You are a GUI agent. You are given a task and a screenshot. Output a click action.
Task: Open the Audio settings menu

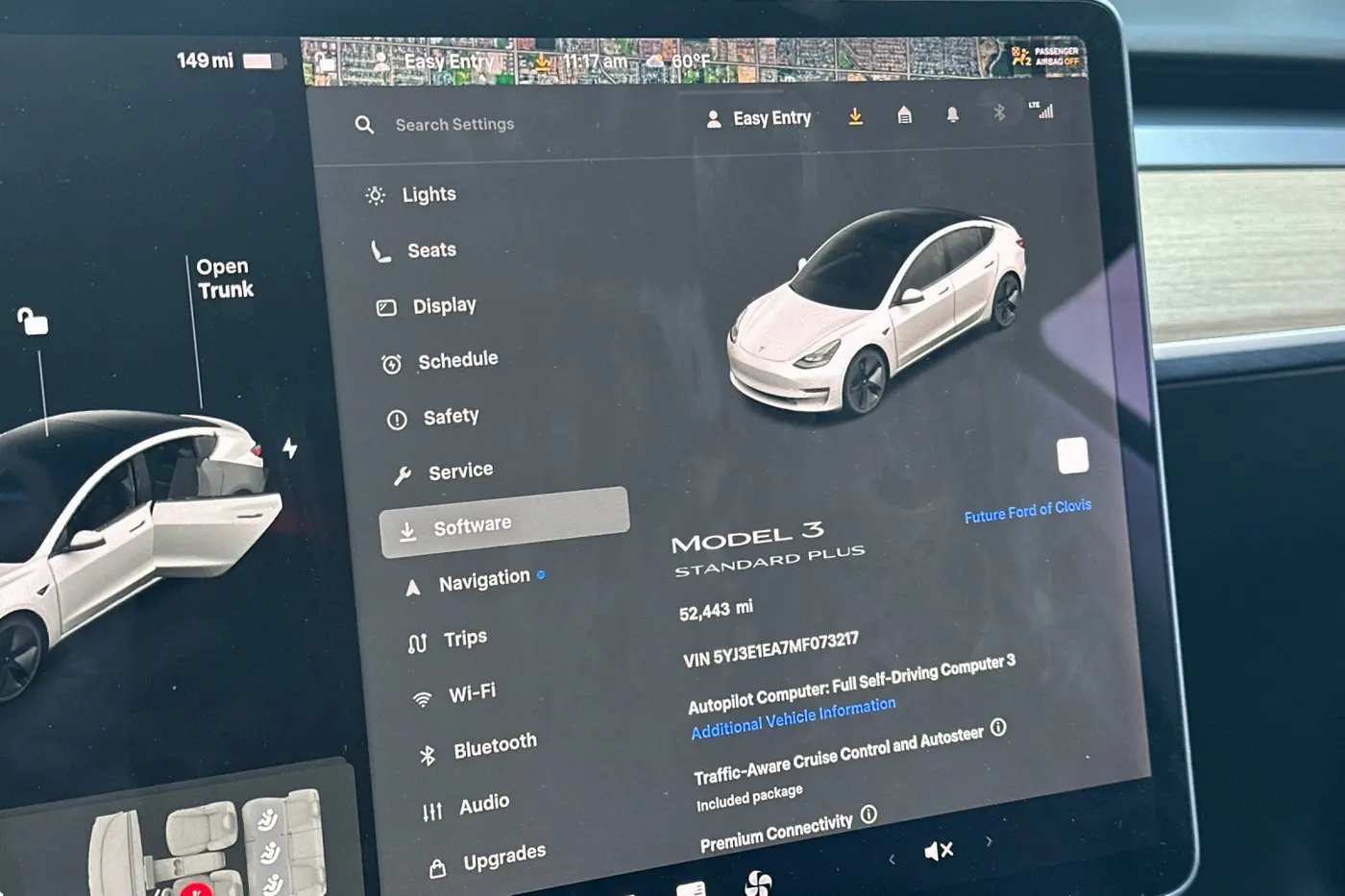click(x=466, y=806)
